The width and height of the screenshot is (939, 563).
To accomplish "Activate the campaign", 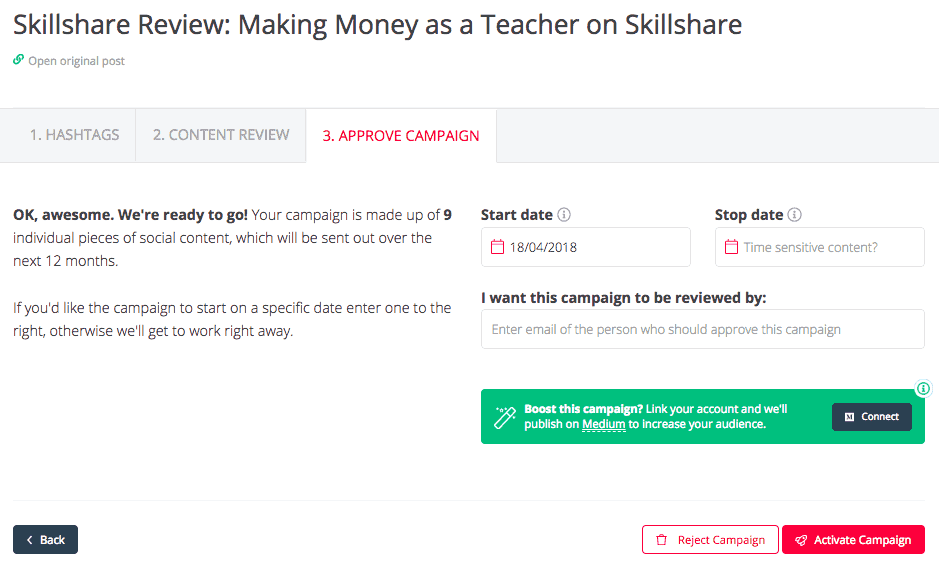I will 853,540.
